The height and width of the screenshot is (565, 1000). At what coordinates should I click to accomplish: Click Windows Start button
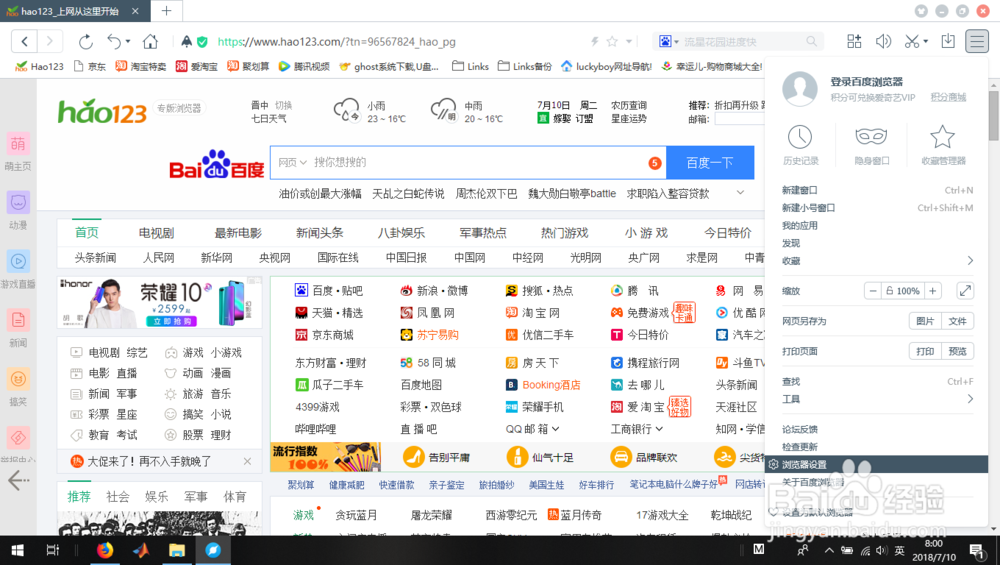17,550
